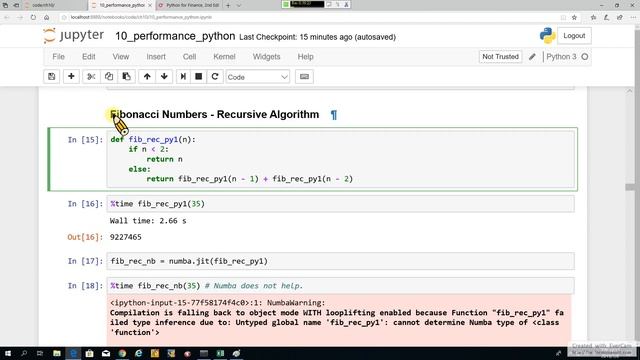Move the selected cell down
The image size is (640, 360).
[164, 77]
